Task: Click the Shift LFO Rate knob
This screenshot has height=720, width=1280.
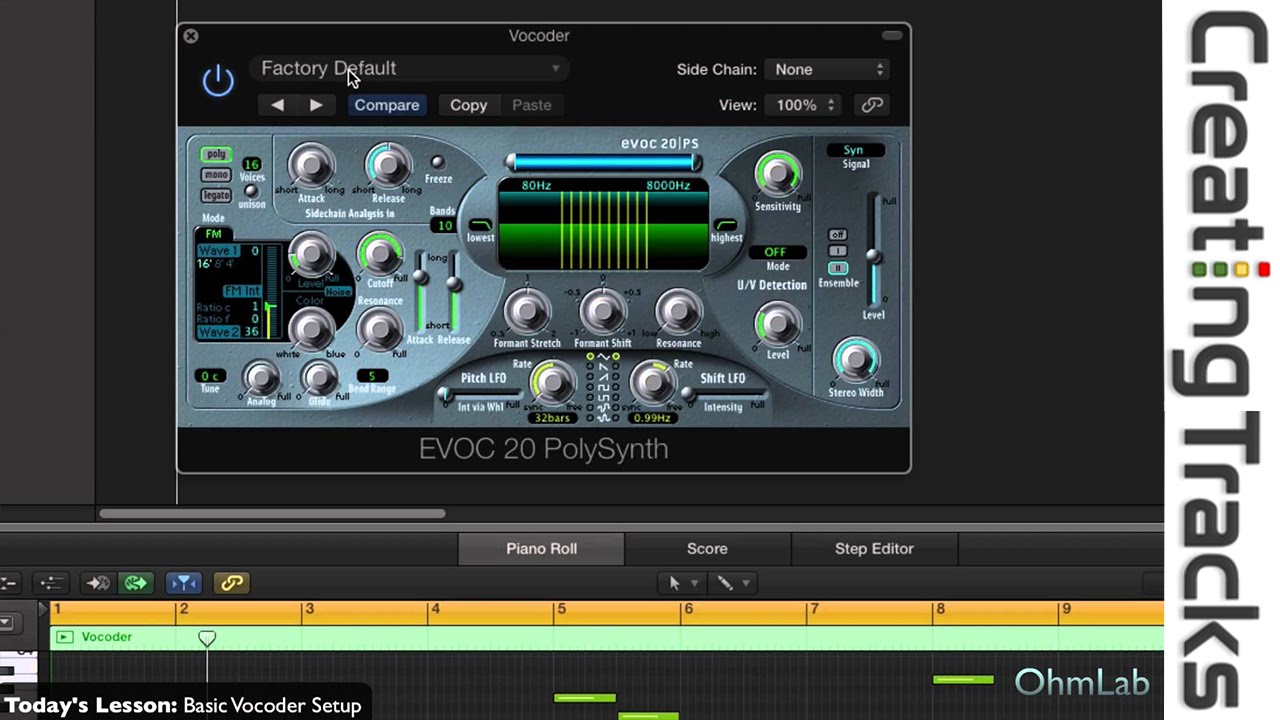Action: tap(653, 382)
